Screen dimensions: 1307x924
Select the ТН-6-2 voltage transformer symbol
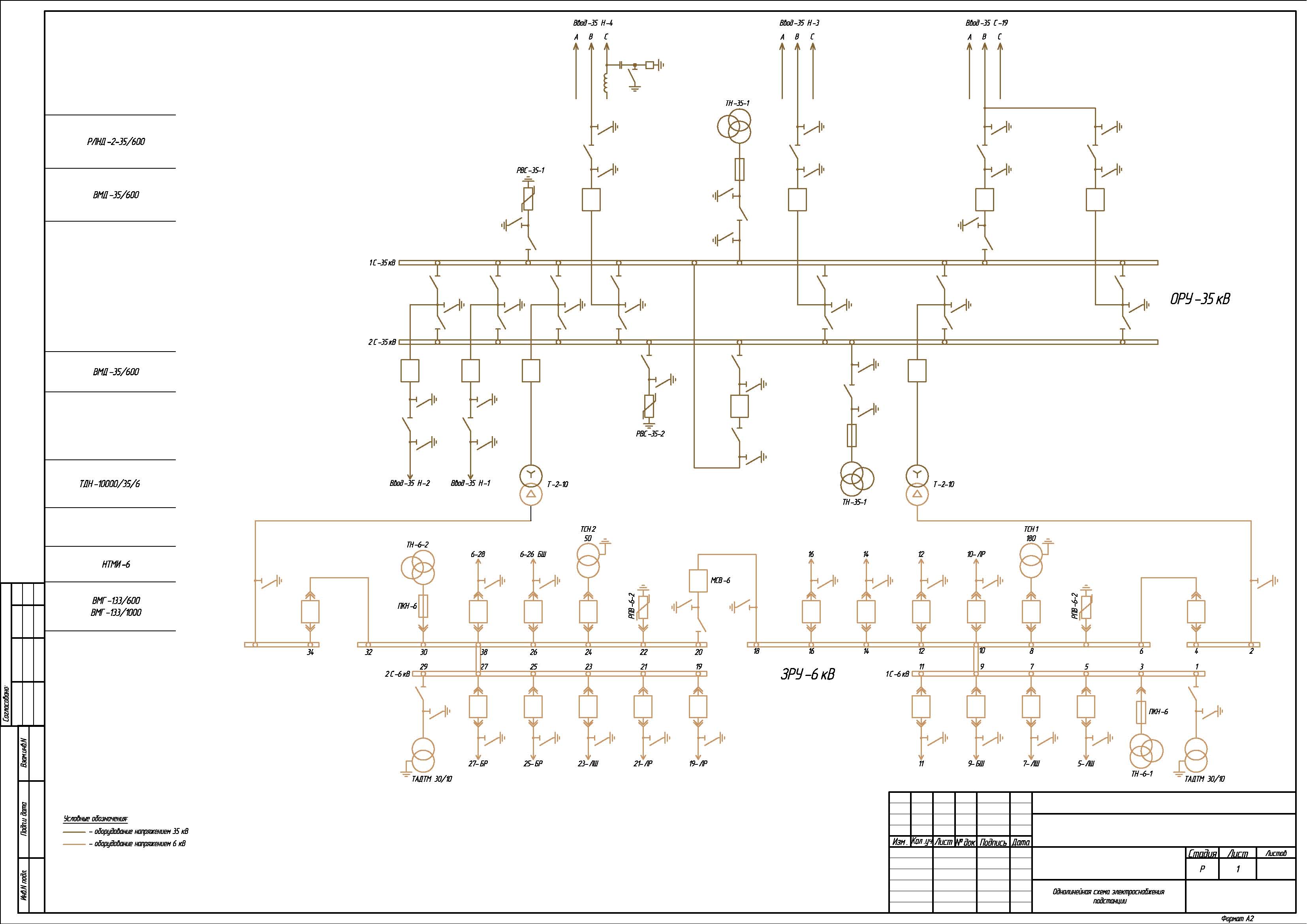tap(418, 568)
